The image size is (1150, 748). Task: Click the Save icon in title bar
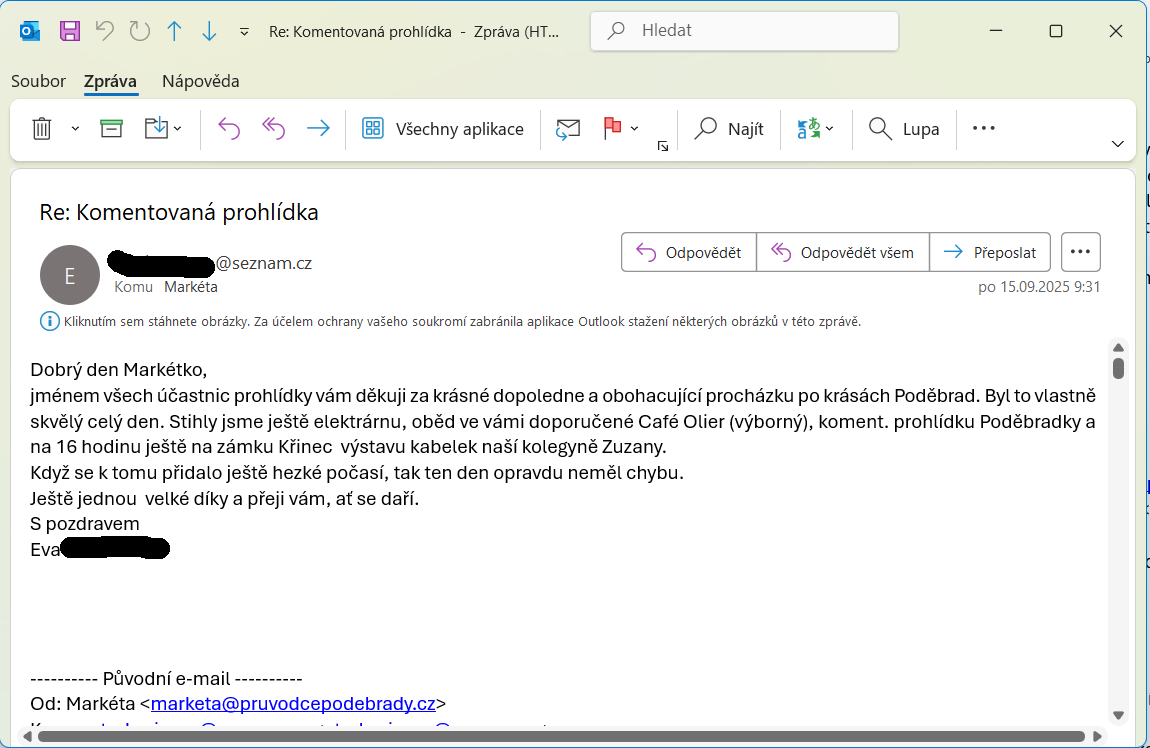(x=69, y=31)
